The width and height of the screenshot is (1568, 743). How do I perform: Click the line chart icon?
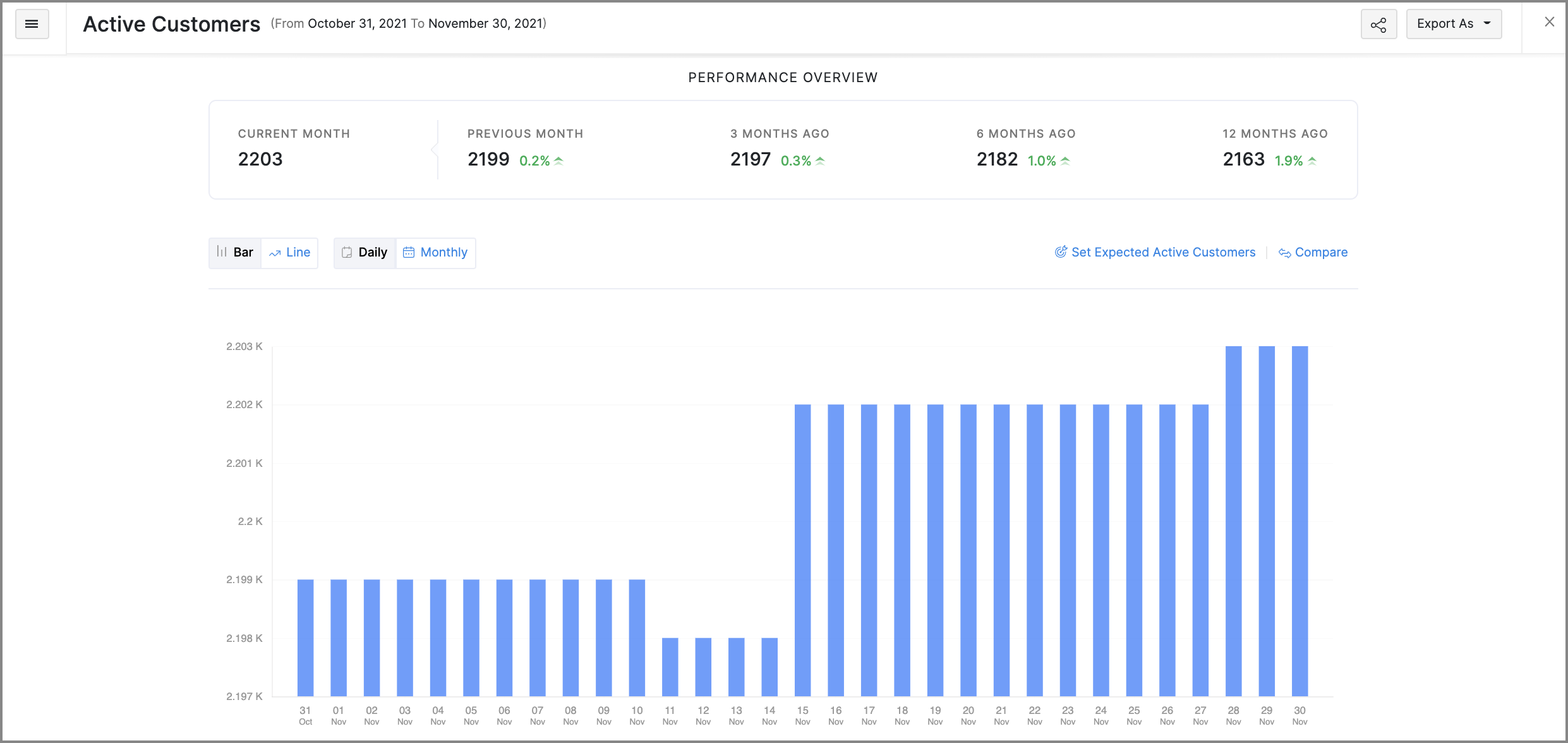coord(275,253)
